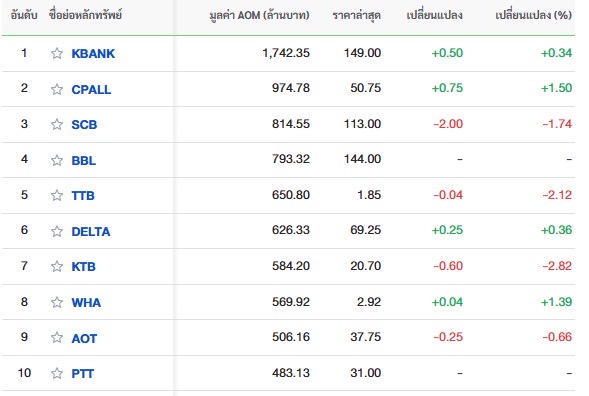The image size is (589, 396).
Task: Sort by the อันดับ column header
Action: point(24,15)
